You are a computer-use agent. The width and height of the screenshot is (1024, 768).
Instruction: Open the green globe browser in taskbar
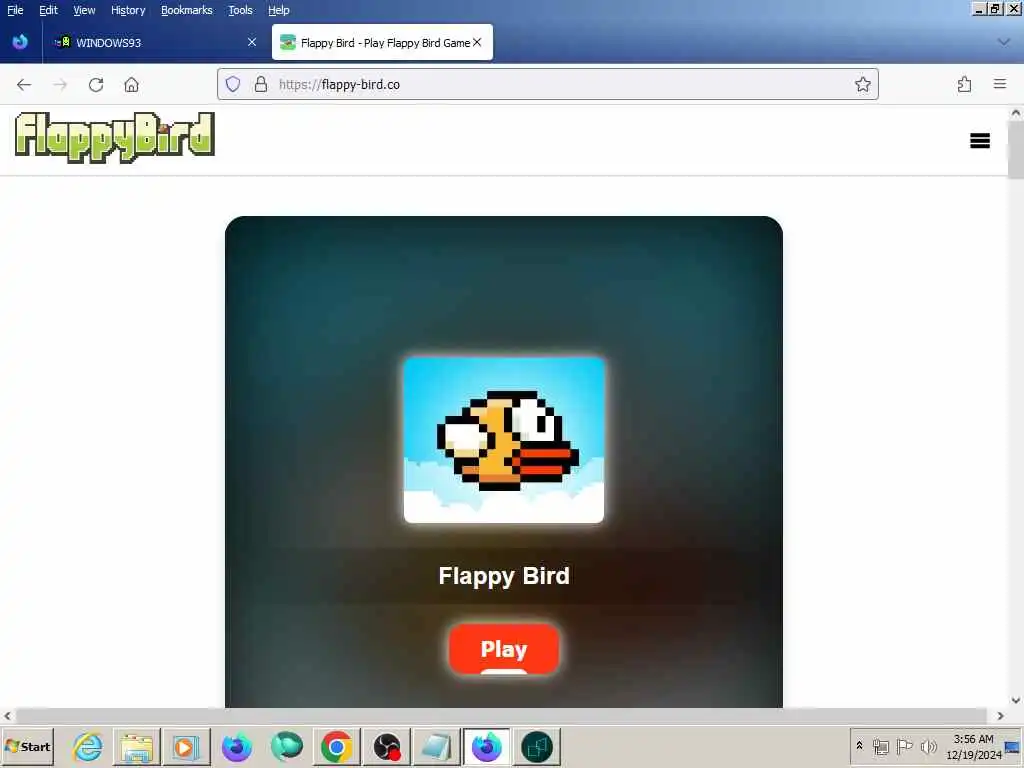coord(287,746)
